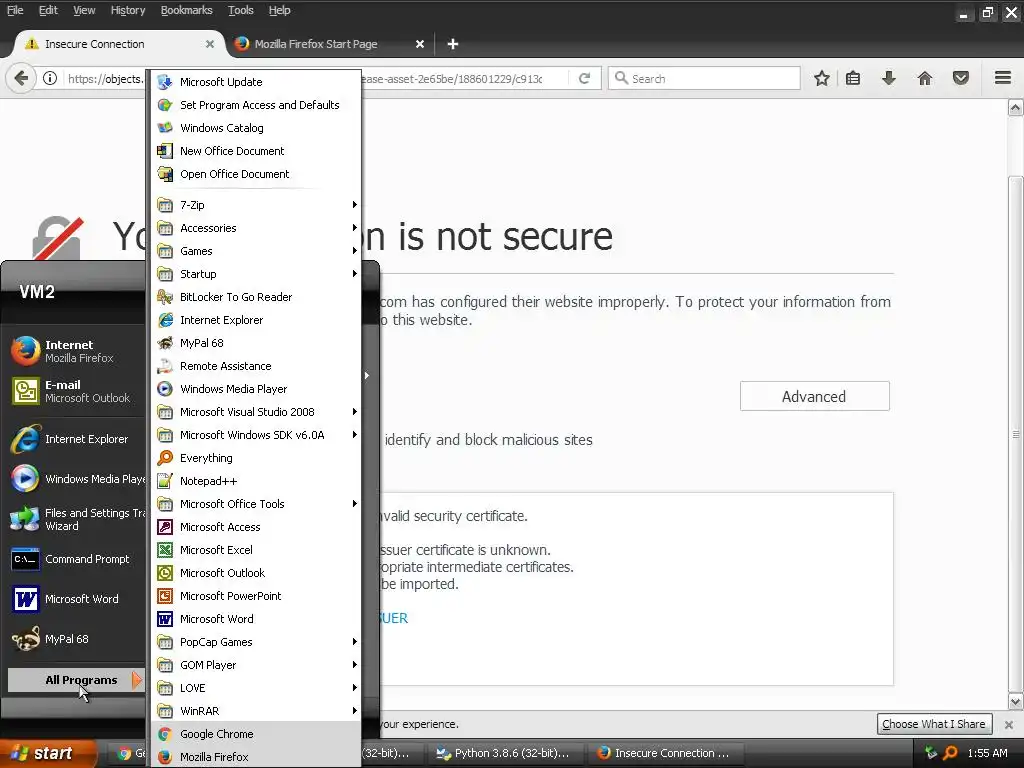Create a New Office Document
Viewport: 1024px width, 768px height.
pos(255,151)
